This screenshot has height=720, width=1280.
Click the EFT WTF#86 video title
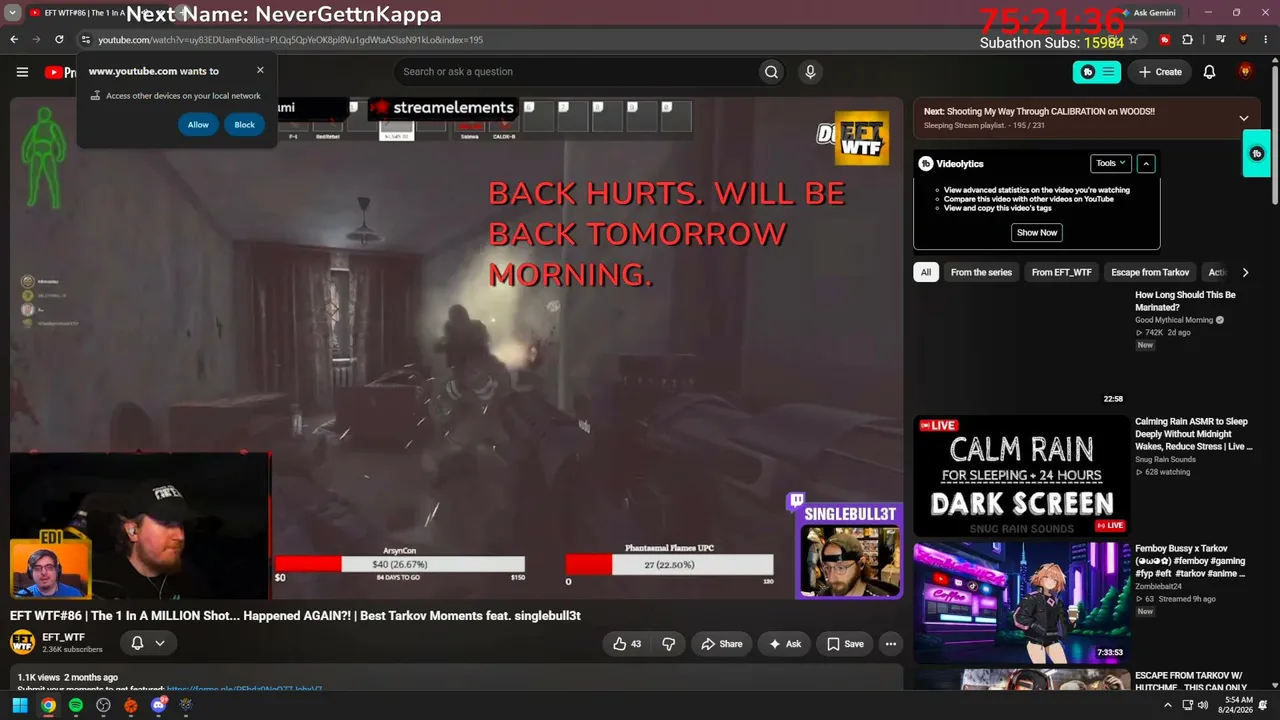pyautogui.click(x=295, y=616)
